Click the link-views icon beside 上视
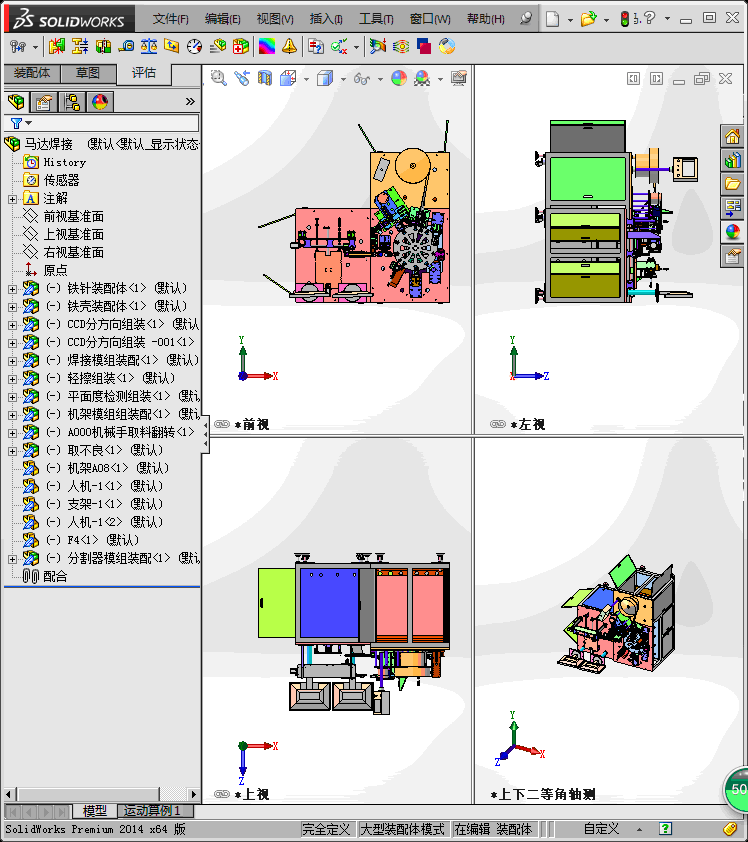748x842 pixels. pyautogui.click(x=222, y=794)
